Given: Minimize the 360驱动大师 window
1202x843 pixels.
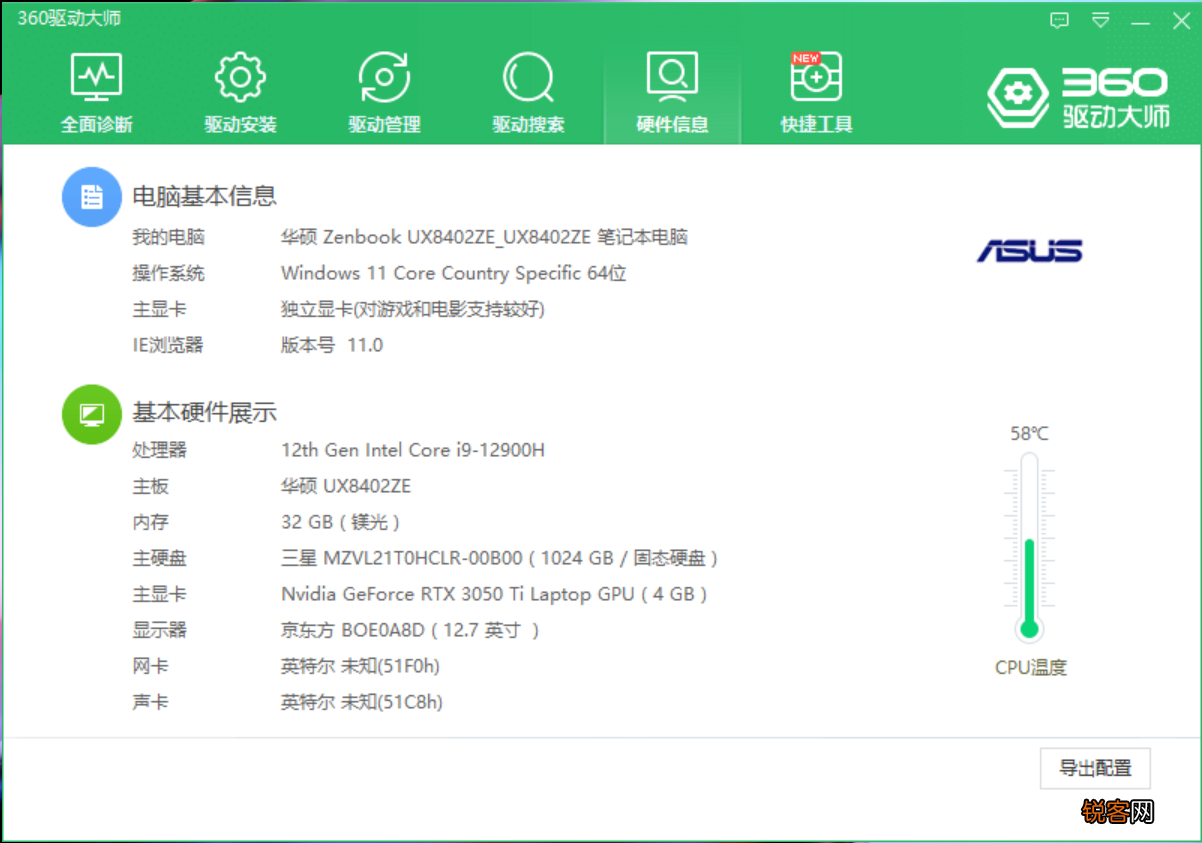Looking at the screenshot, I should tap(1141, 20).
